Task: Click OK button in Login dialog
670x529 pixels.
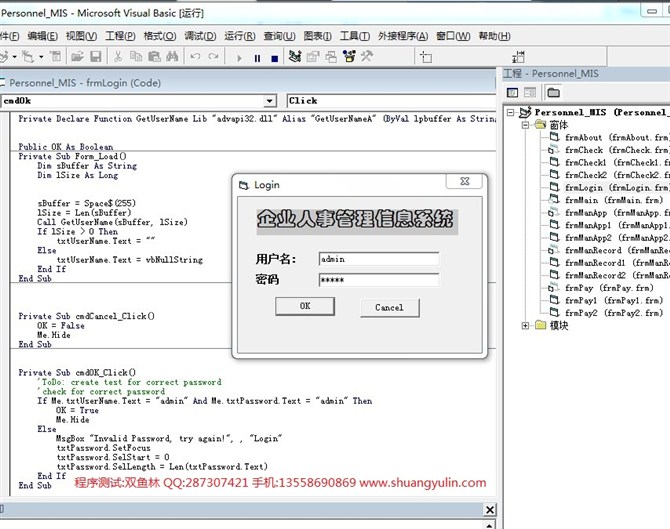Action: [304, 307]
